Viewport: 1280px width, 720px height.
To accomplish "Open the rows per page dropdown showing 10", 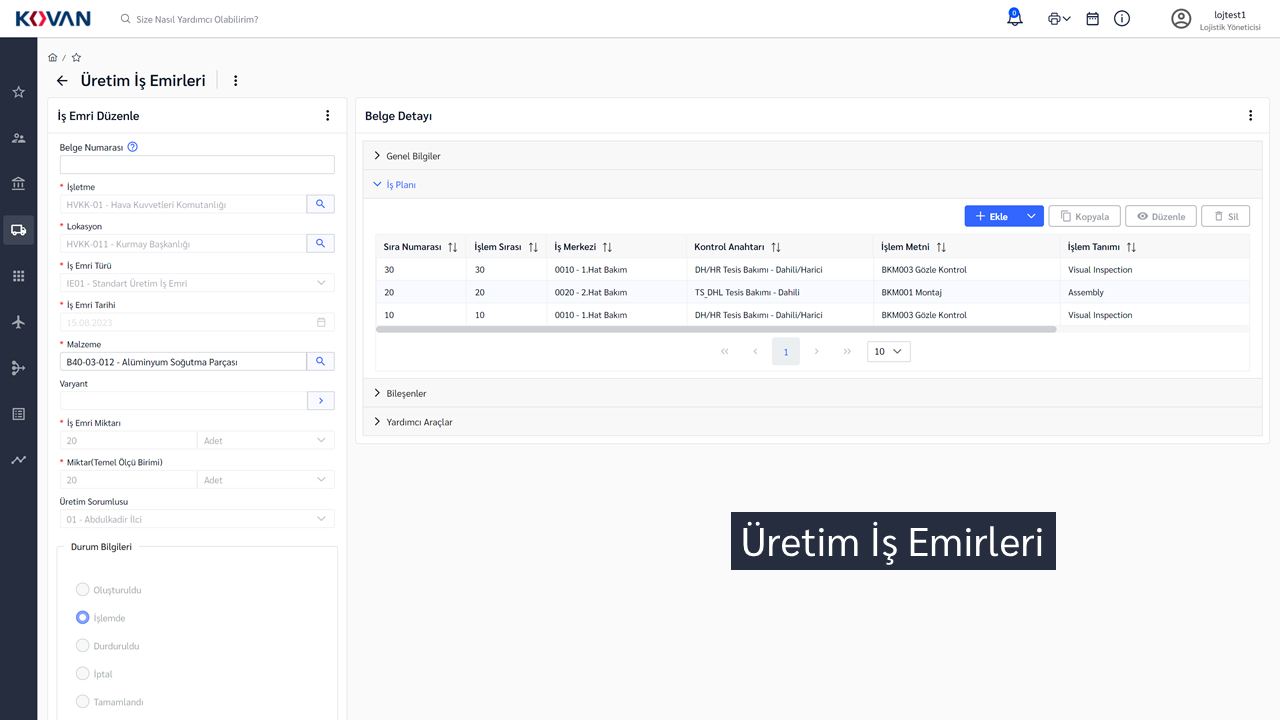I will [x=889, y=351].
